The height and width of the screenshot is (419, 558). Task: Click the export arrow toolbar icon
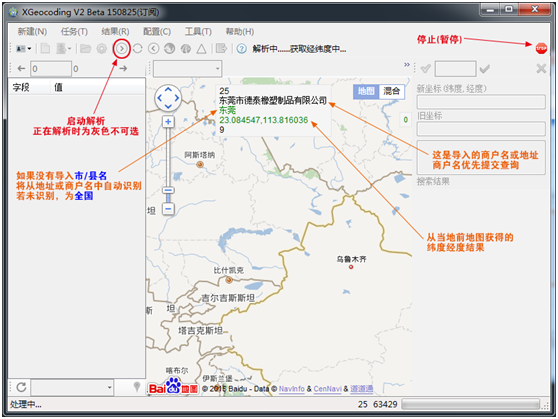click(x=221, y=48)
